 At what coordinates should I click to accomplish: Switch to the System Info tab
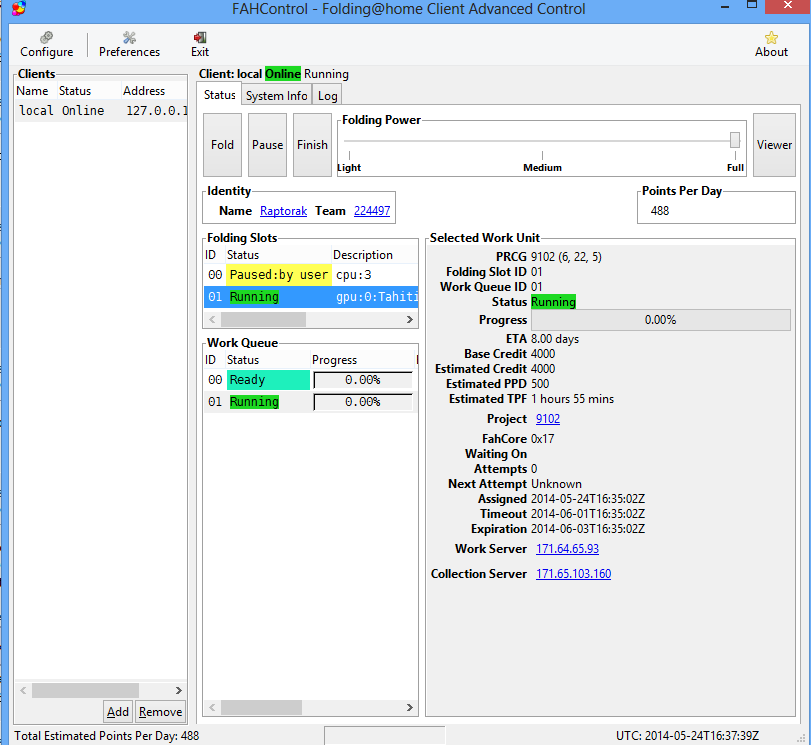click(276, 96)
